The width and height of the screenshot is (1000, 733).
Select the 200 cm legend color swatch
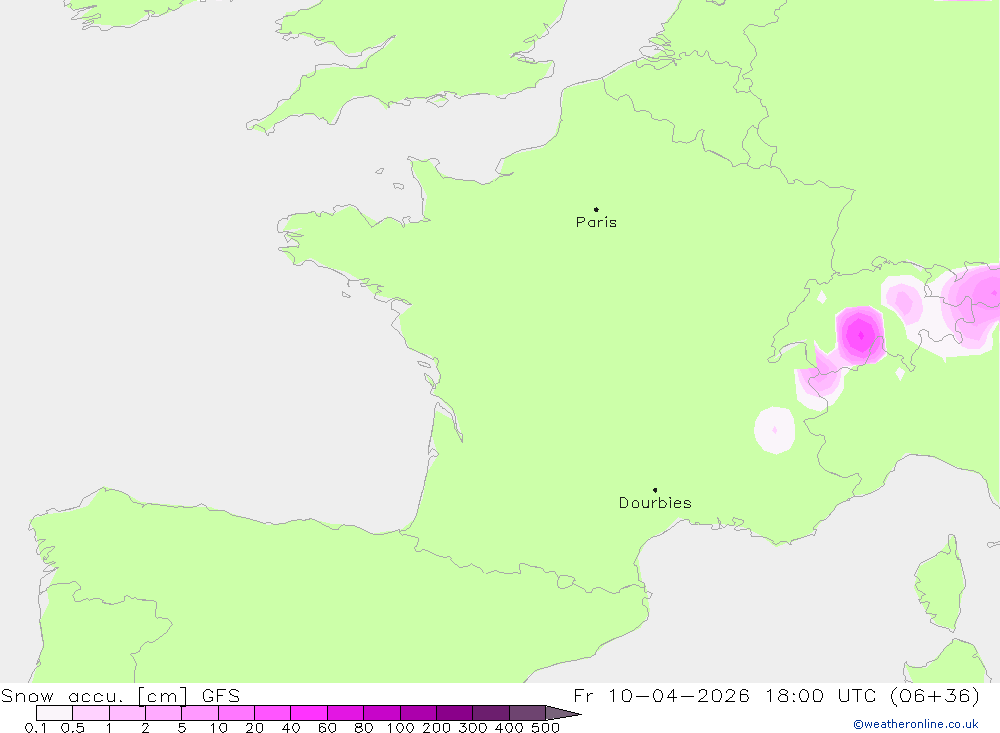(x=455, y=713)
